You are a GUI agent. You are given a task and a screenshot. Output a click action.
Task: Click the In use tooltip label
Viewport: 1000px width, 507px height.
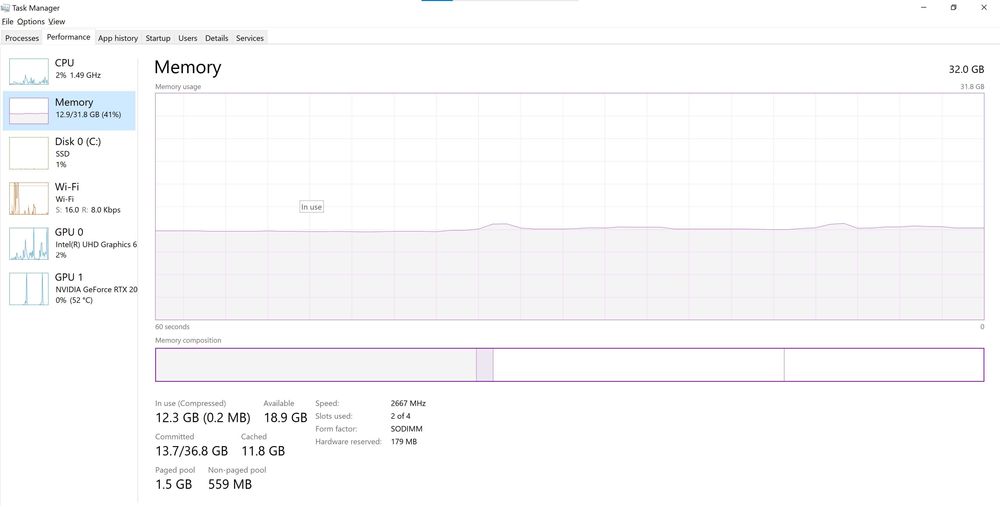(x=311, y=207)
